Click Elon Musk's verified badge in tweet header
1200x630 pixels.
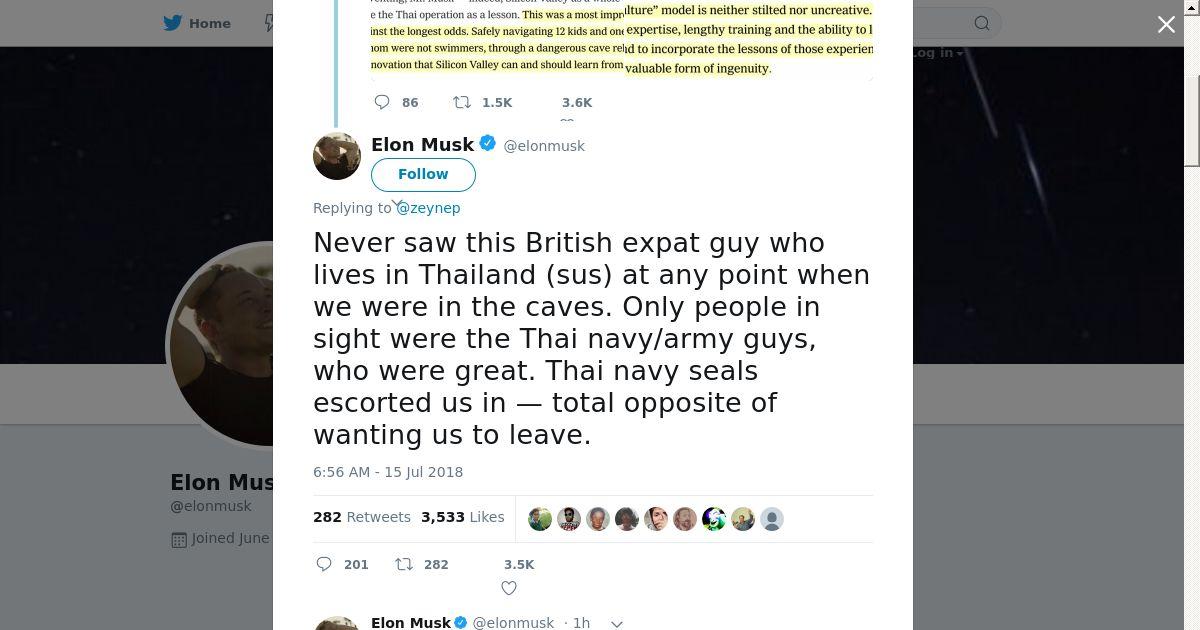point(488,144)
